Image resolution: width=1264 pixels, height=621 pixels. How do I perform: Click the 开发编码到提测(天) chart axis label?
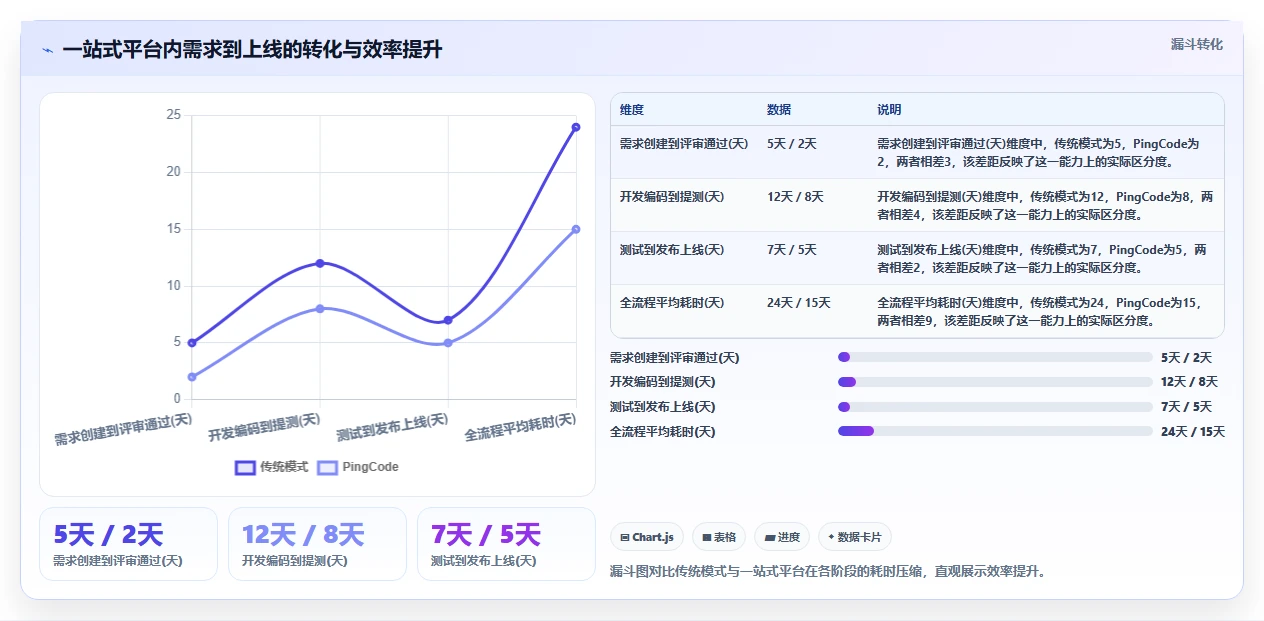click(264, 427)
